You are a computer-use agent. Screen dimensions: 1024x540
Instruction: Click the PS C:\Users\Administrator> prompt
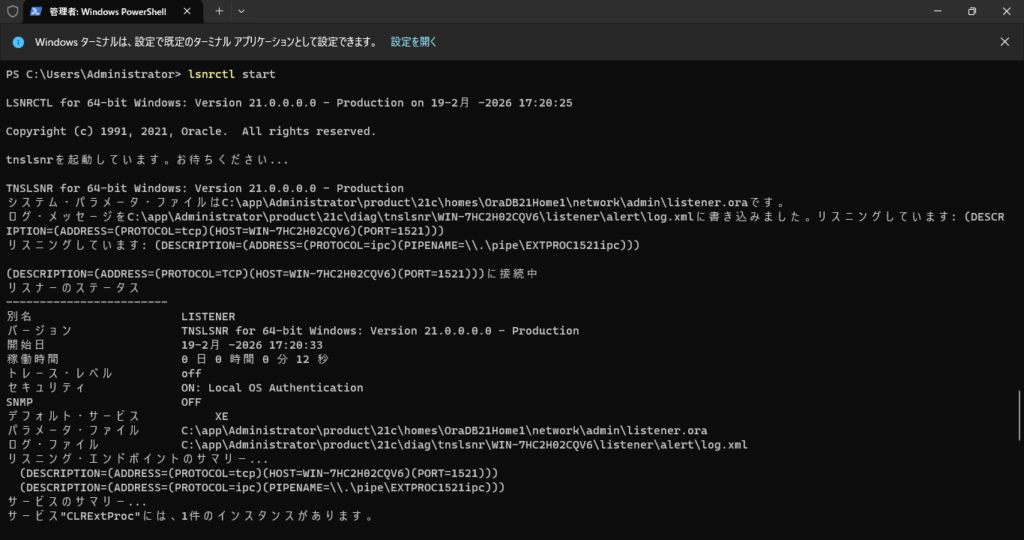coord(93,74)
